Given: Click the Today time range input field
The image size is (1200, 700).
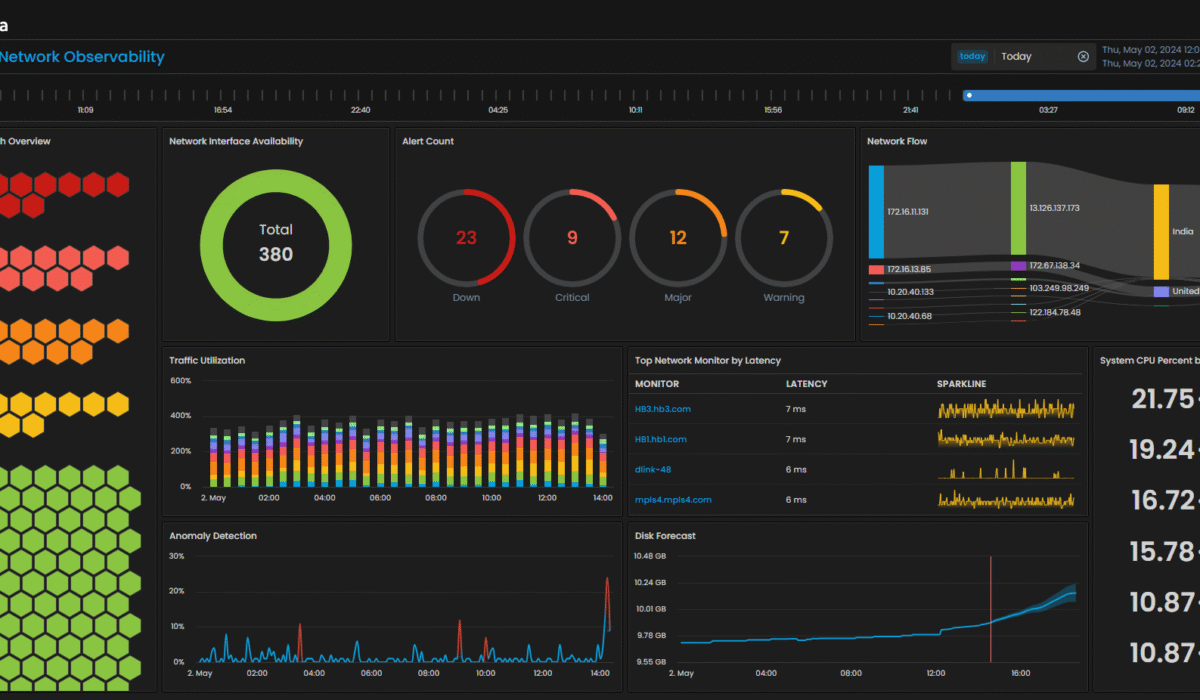Looking at the screenshot, I should coord(1035,57).
